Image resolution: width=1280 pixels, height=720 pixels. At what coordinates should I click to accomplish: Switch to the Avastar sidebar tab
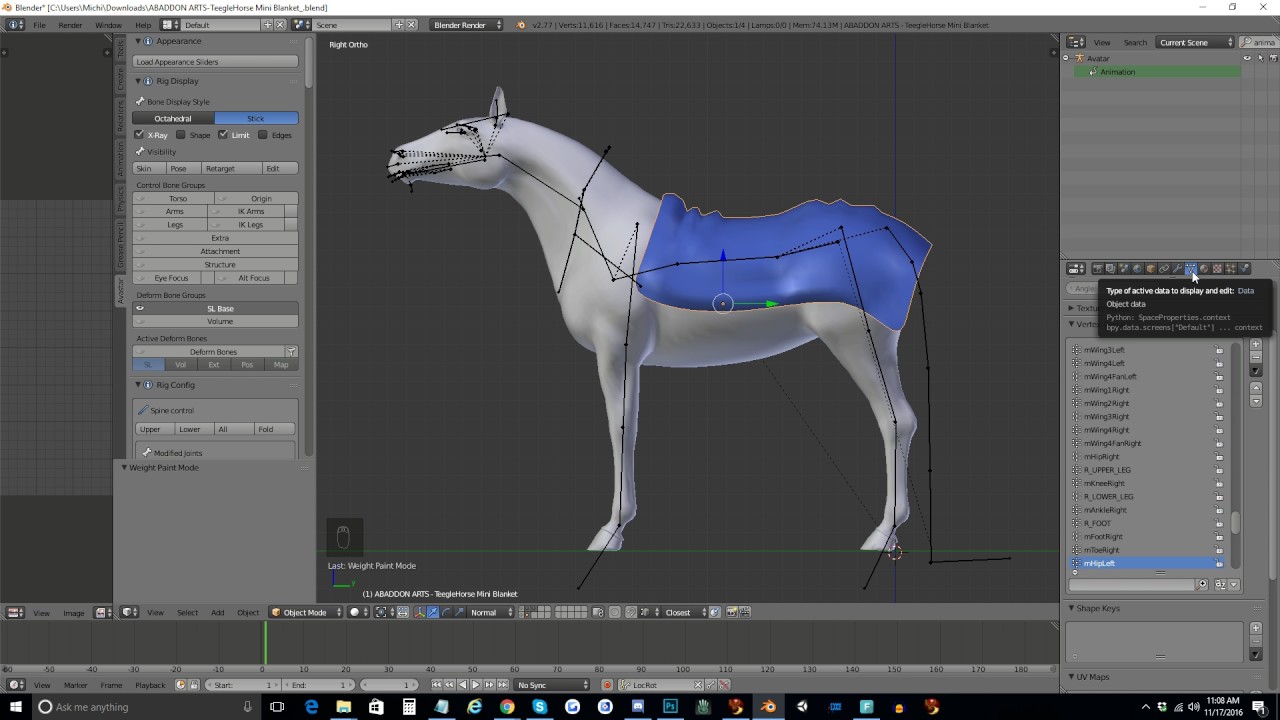point(121,290)
